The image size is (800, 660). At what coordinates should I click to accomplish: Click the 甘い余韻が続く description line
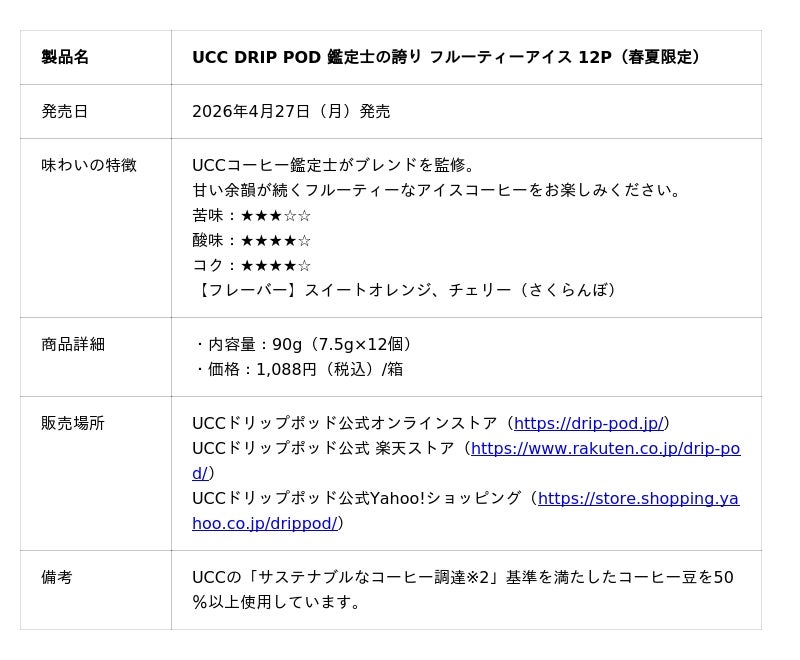pos(437,190)
